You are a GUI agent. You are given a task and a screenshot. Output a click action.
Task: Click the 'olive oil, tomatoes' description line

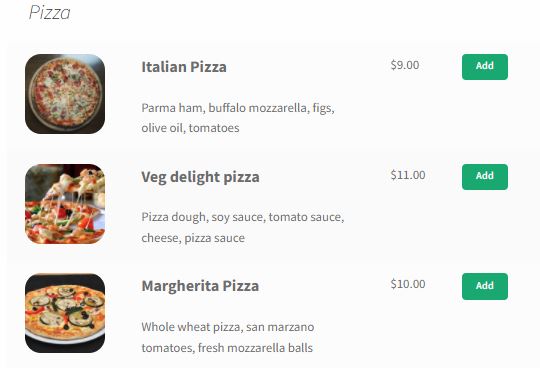click(x=190, y=128)
